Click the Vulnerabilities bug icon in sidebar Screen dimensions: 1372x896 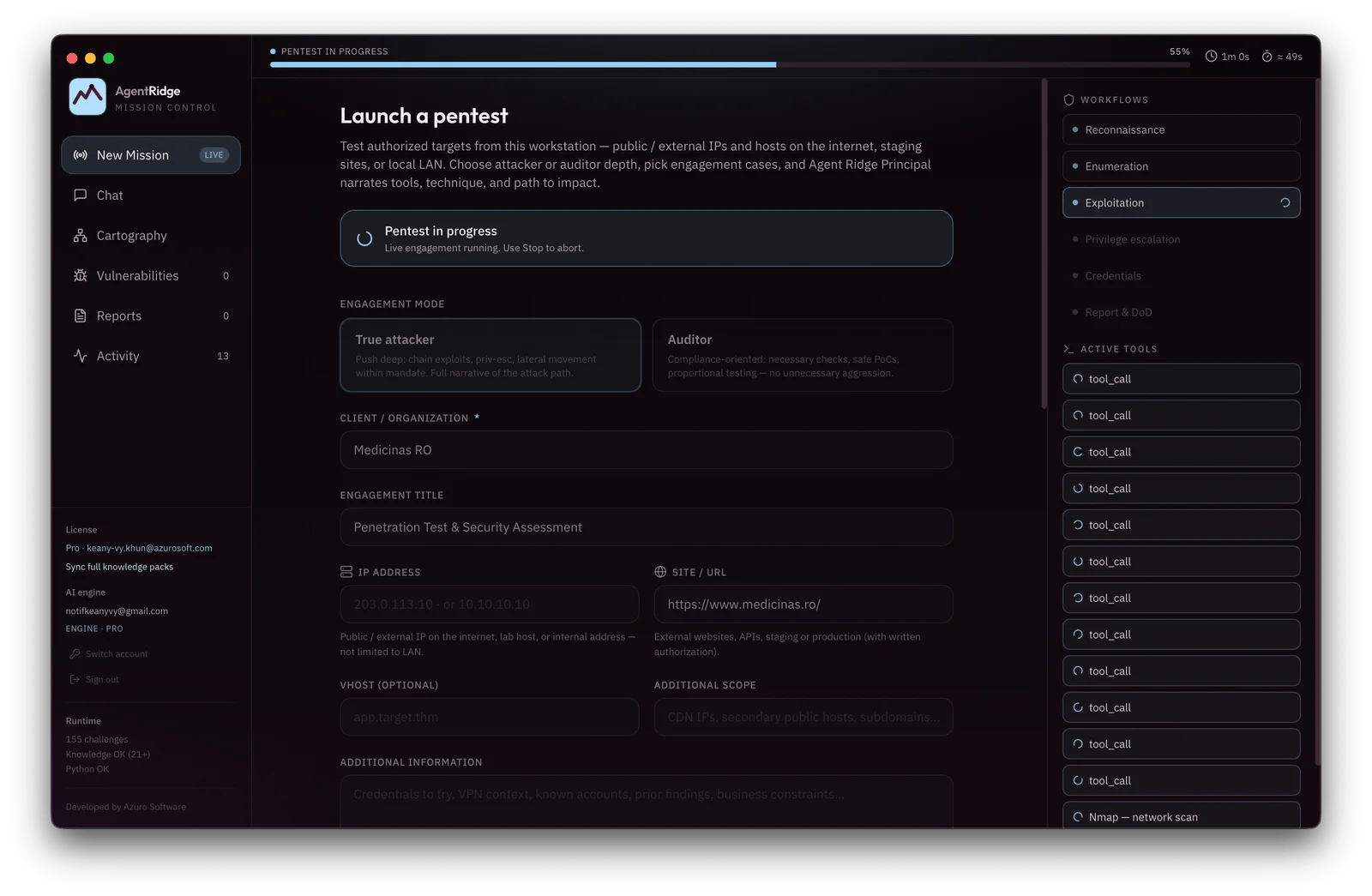81,276
